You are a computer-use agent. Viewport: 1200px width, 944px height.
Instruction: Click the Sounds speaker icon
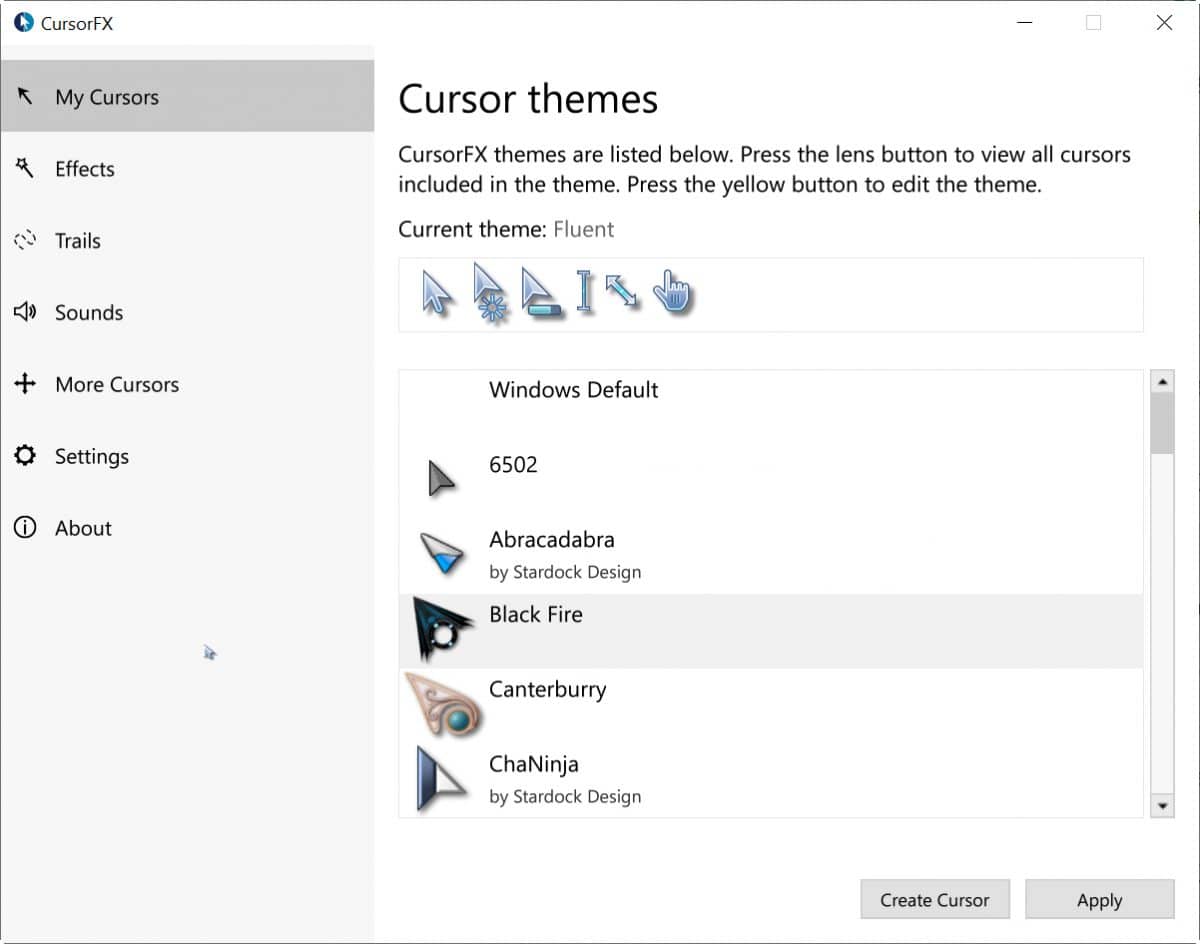[x=25, y=312]
